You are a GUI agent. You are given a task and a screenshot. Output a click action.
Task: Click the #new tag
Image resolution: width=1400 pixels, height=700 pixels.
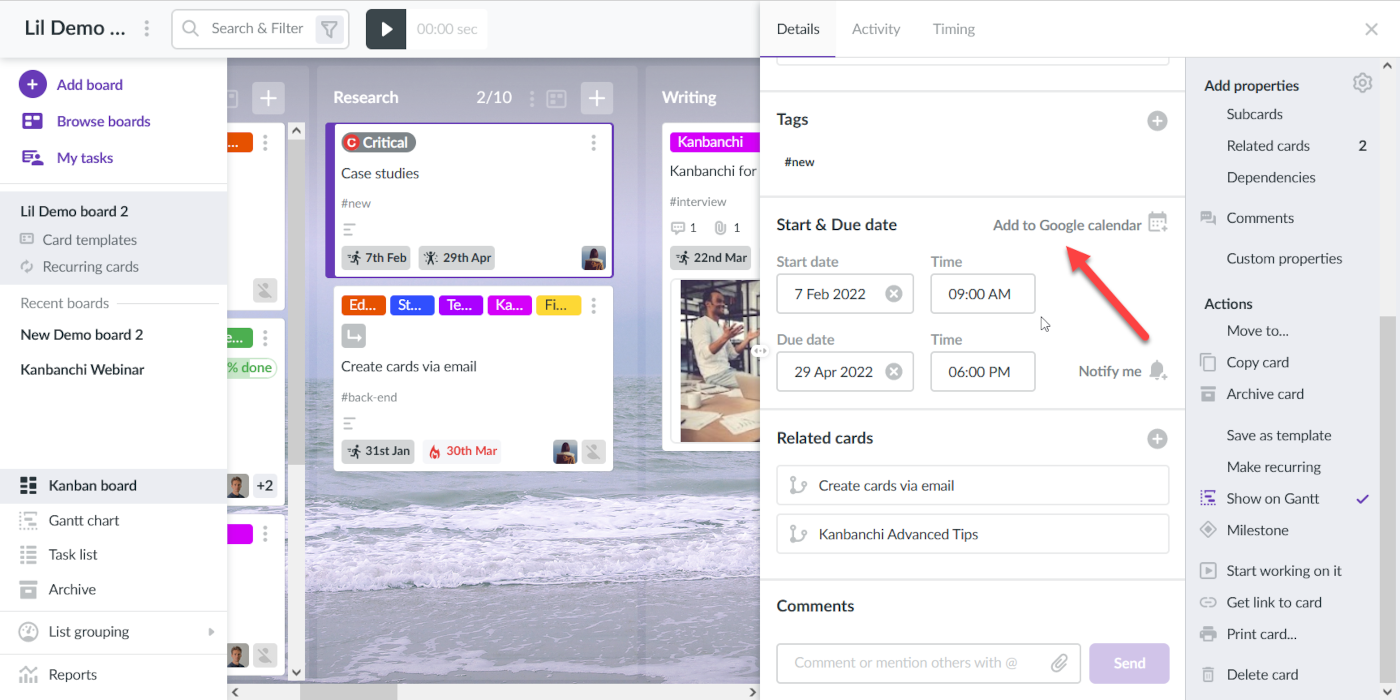(799, 162)
